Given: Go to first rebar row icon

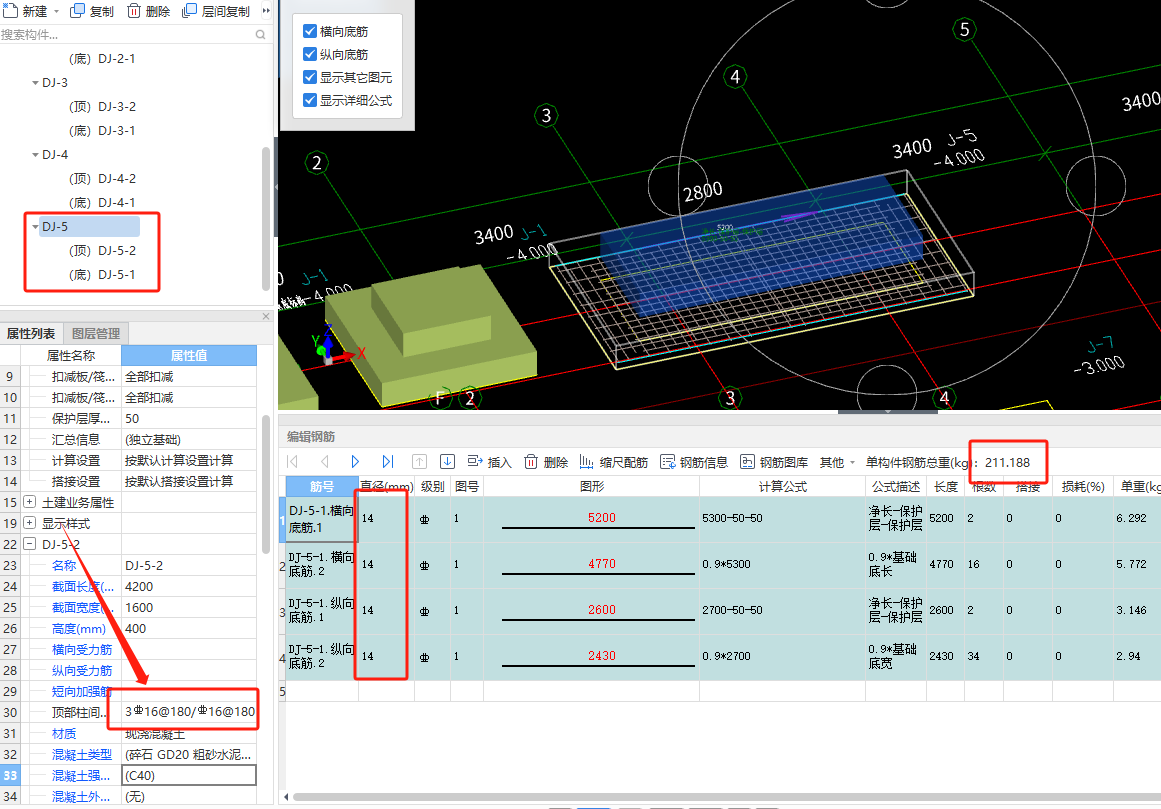Looking at the screenshot, I should pyautogui.click(x=292, y=462).
